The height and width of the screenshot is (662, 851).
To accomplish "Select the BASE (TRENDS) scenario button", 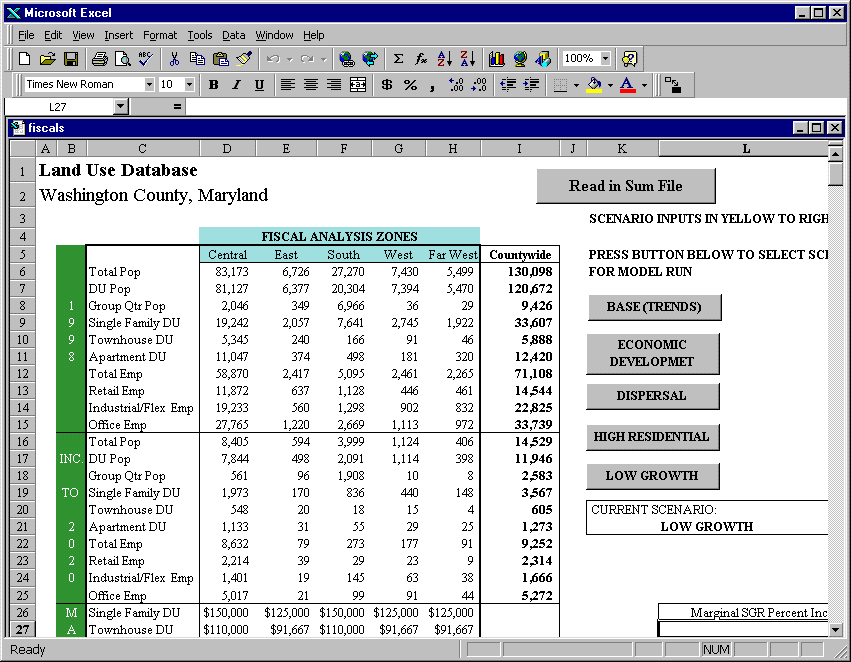I will 654,307.
